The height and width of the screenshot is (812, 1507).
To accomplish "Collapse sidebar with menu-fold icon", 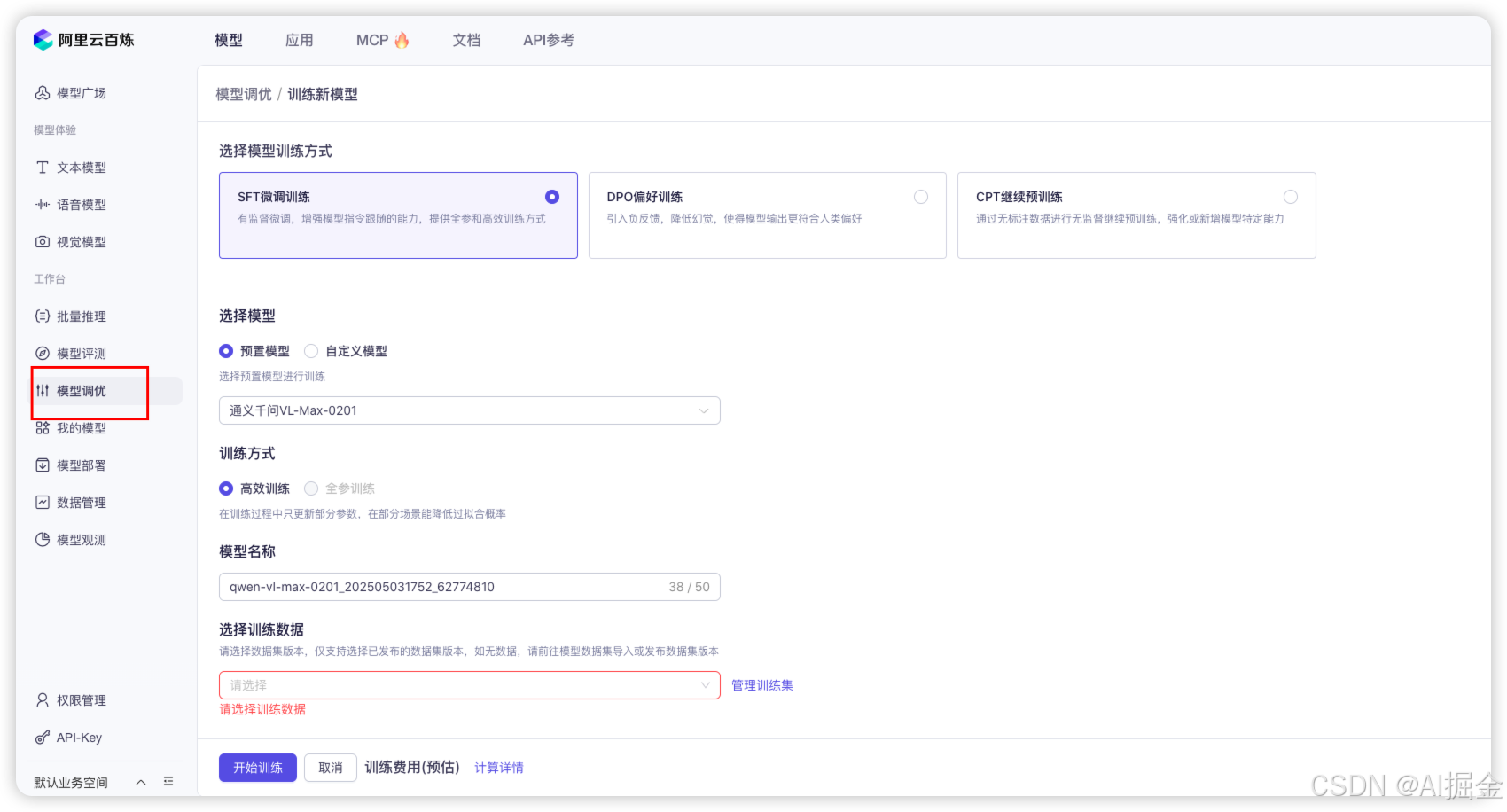I will (168, 782).
